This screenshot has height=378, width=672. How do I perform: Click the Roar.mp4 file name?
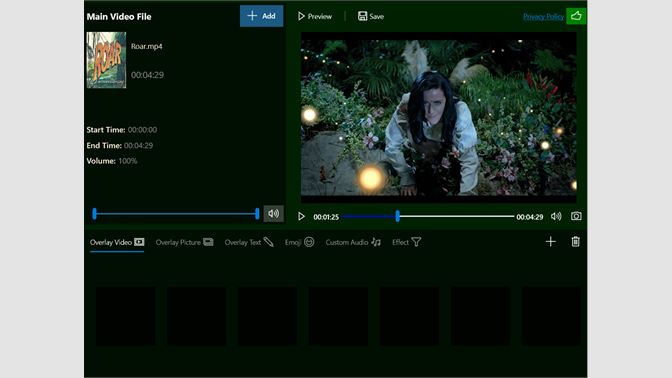coord(147,46)
